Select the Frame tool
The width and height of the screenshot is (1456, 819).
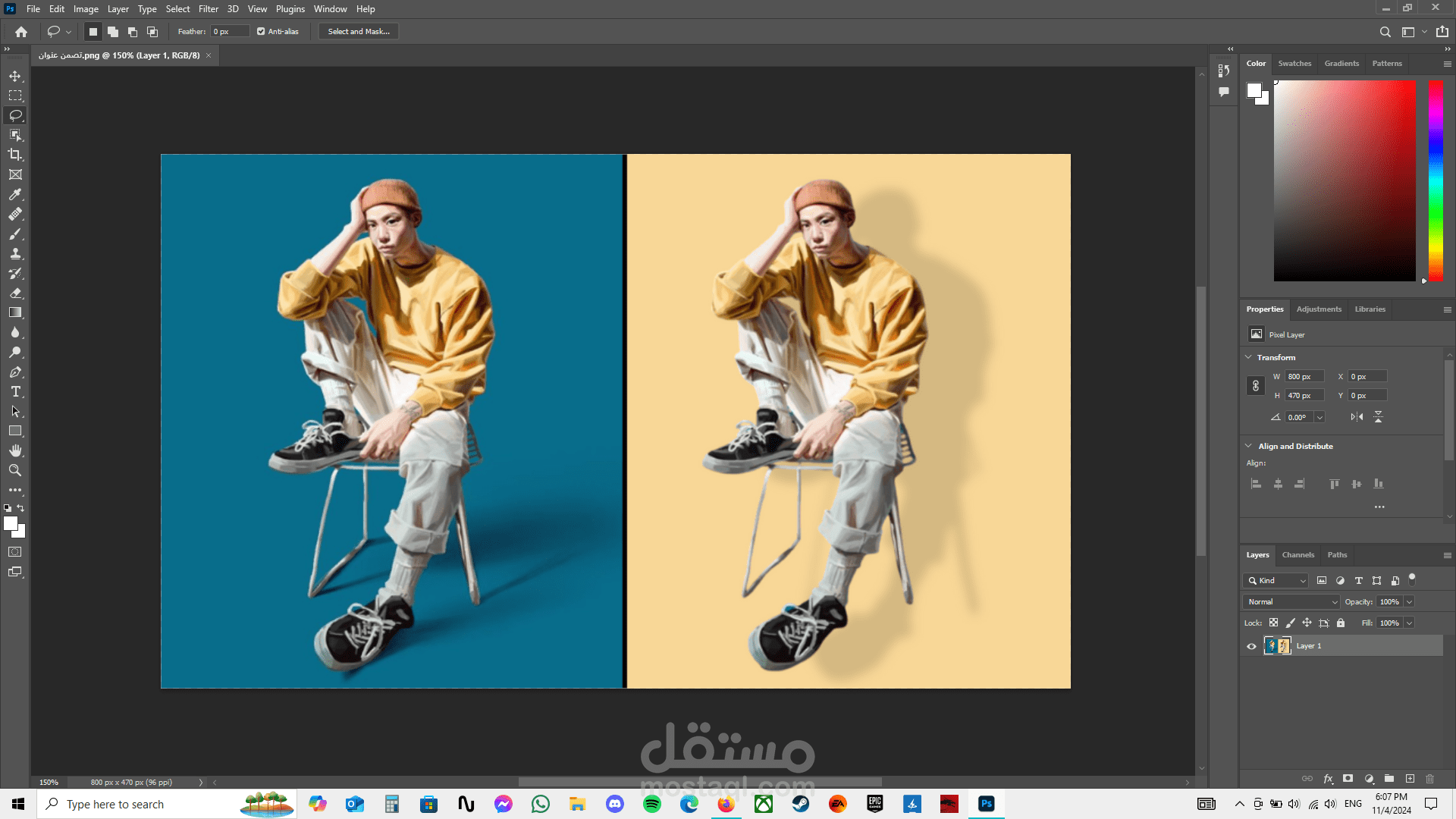pyautogui.click(x=15, y=174)
